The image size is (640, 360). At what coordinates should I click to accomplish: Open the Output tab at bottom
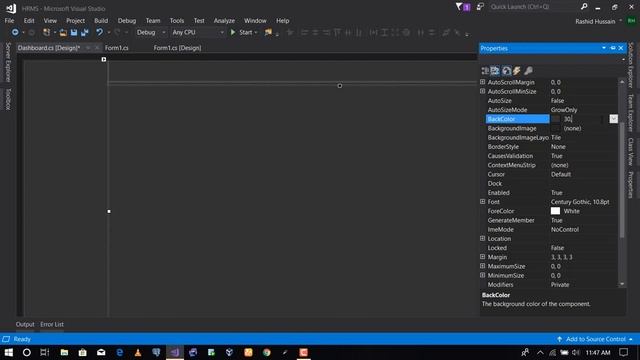click(x=25, y=324)
